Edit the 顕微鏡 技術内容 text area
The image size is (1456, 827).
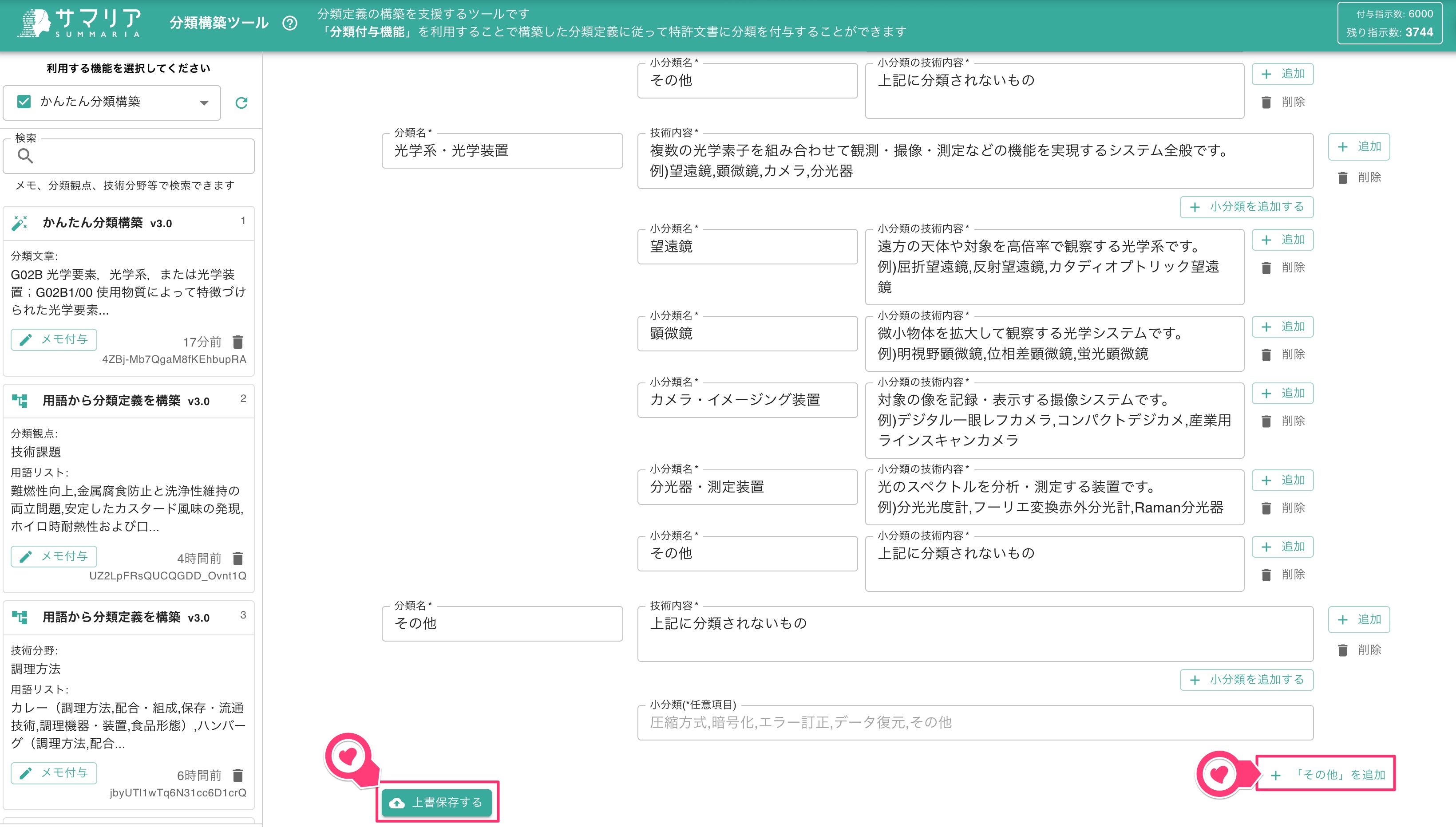tap(1054, 344)
